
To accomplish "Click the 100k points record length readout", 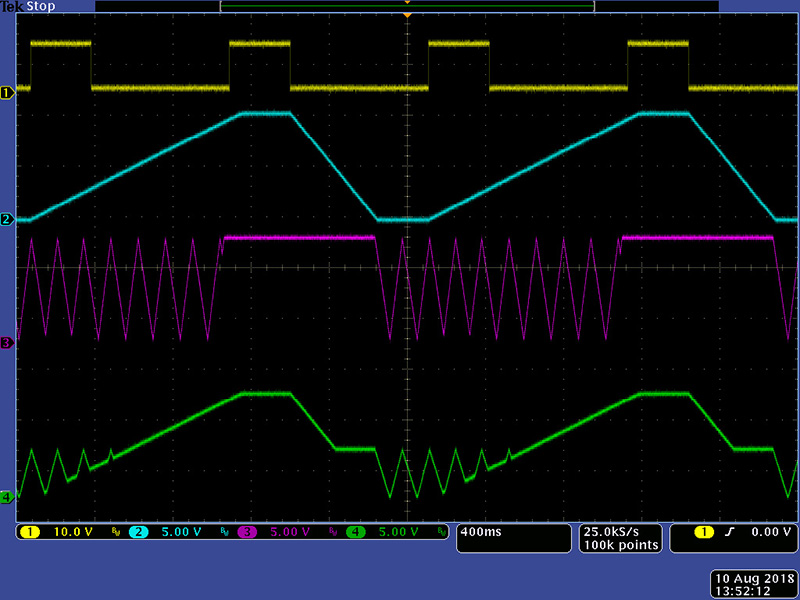I will pyautogui.click(x=621, y=545).
